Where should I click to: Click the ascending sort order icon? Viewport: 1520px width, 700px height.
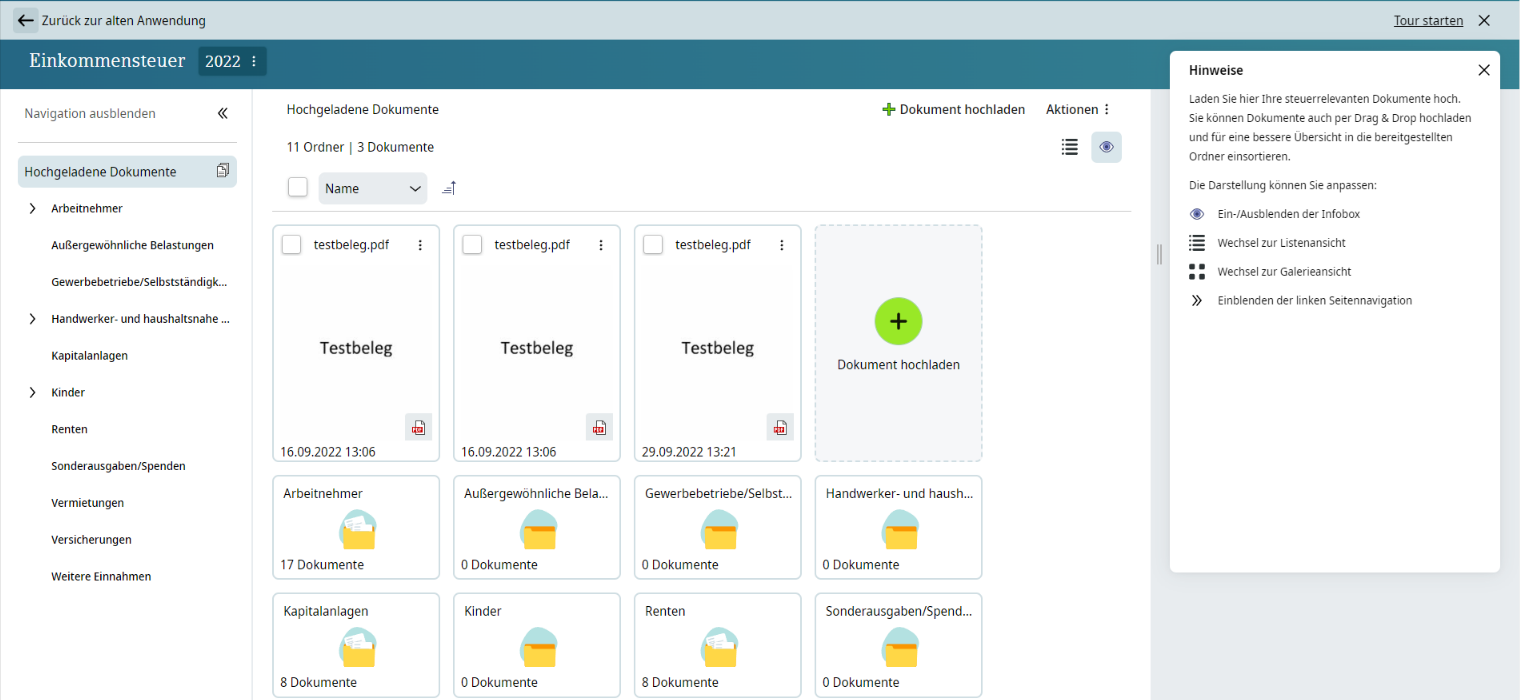click(x=449, y=188)
